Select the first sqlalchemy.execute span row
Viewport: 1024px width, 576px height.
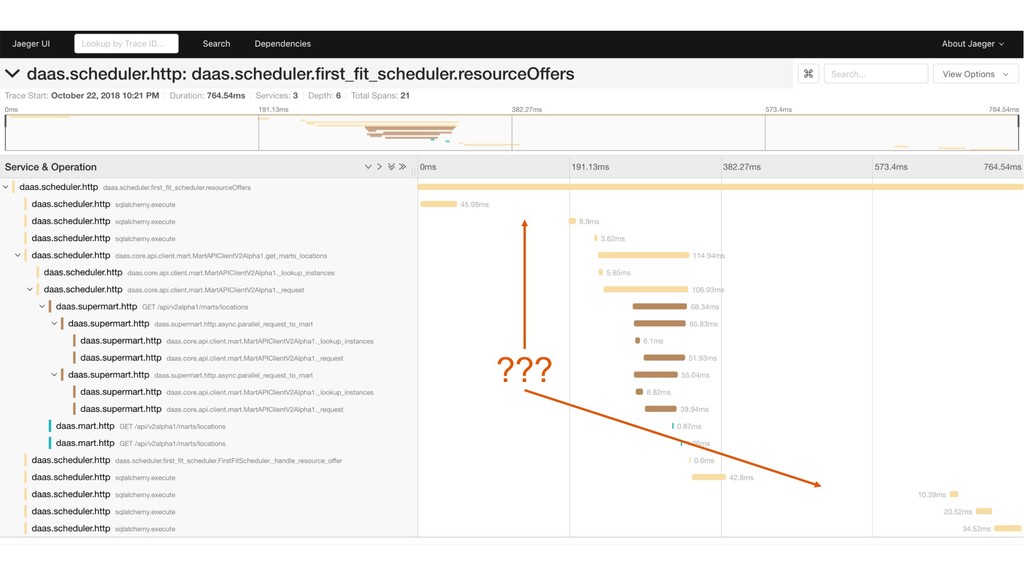pyautogui.click(x=209, y=204)
